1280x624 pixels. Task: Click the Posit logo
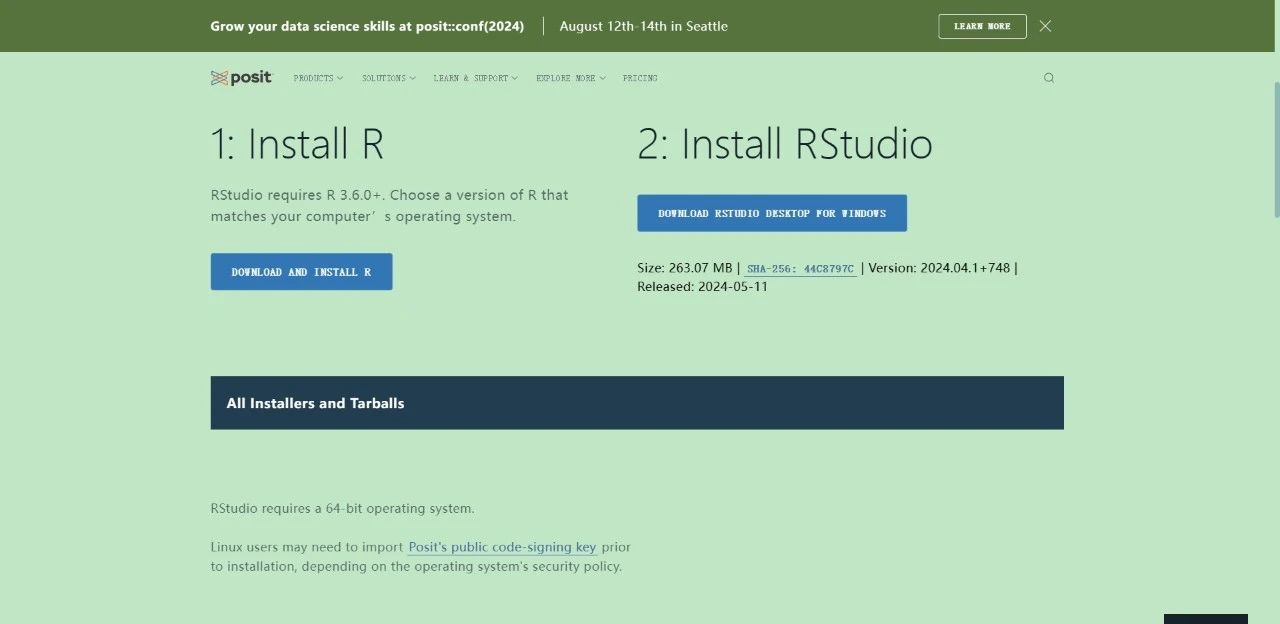(241, 78)
